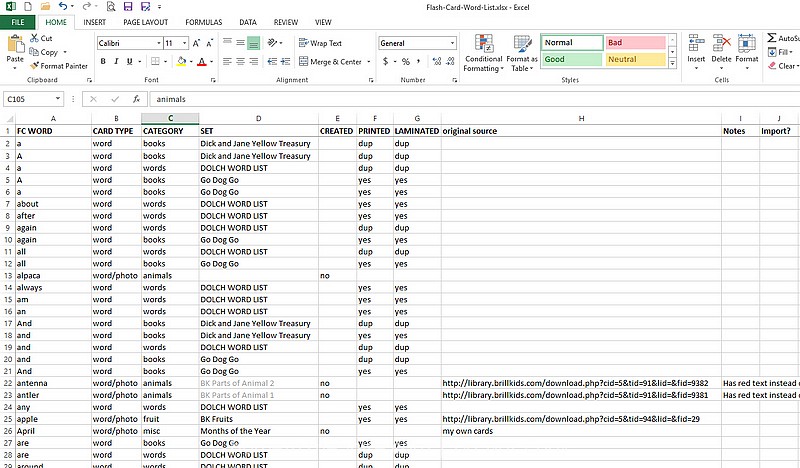
Task: Activate the Format Painter brush
Action: (34, 66)
